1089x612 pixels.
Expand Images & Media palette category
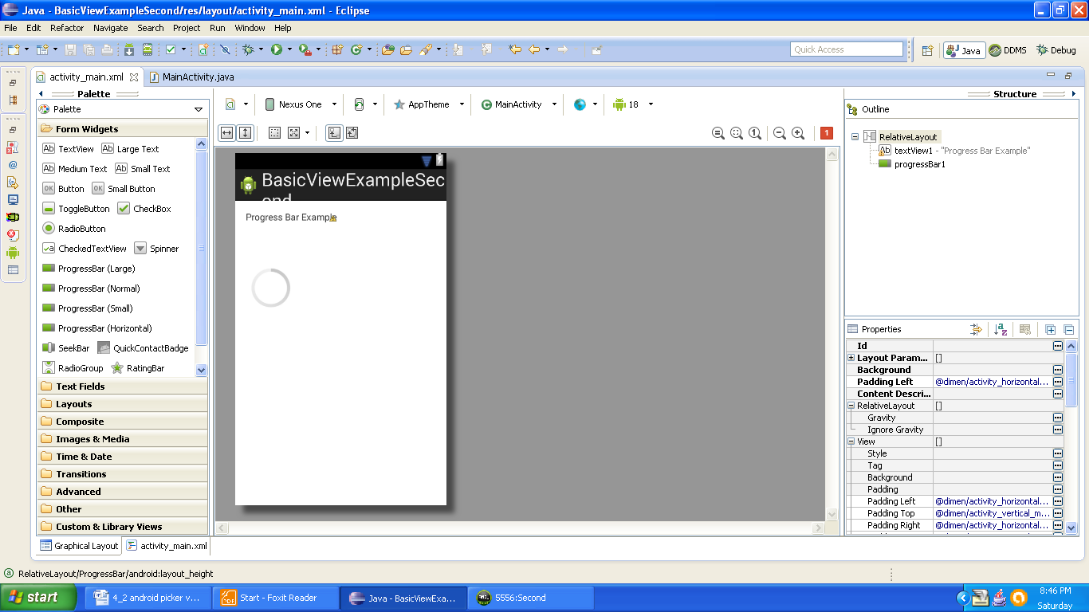[122, 439]
